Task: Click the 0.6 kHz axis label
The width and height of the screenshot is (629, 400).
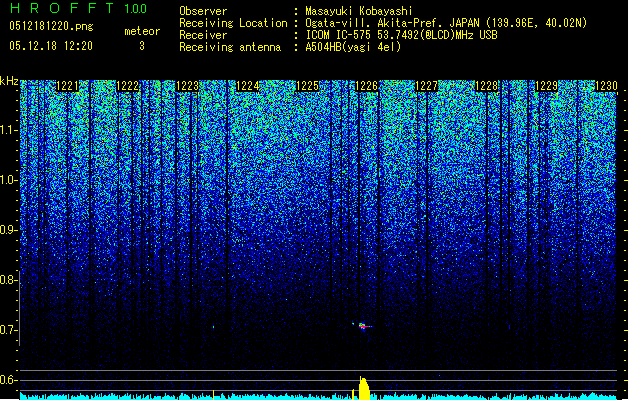Action: [8, 380]
